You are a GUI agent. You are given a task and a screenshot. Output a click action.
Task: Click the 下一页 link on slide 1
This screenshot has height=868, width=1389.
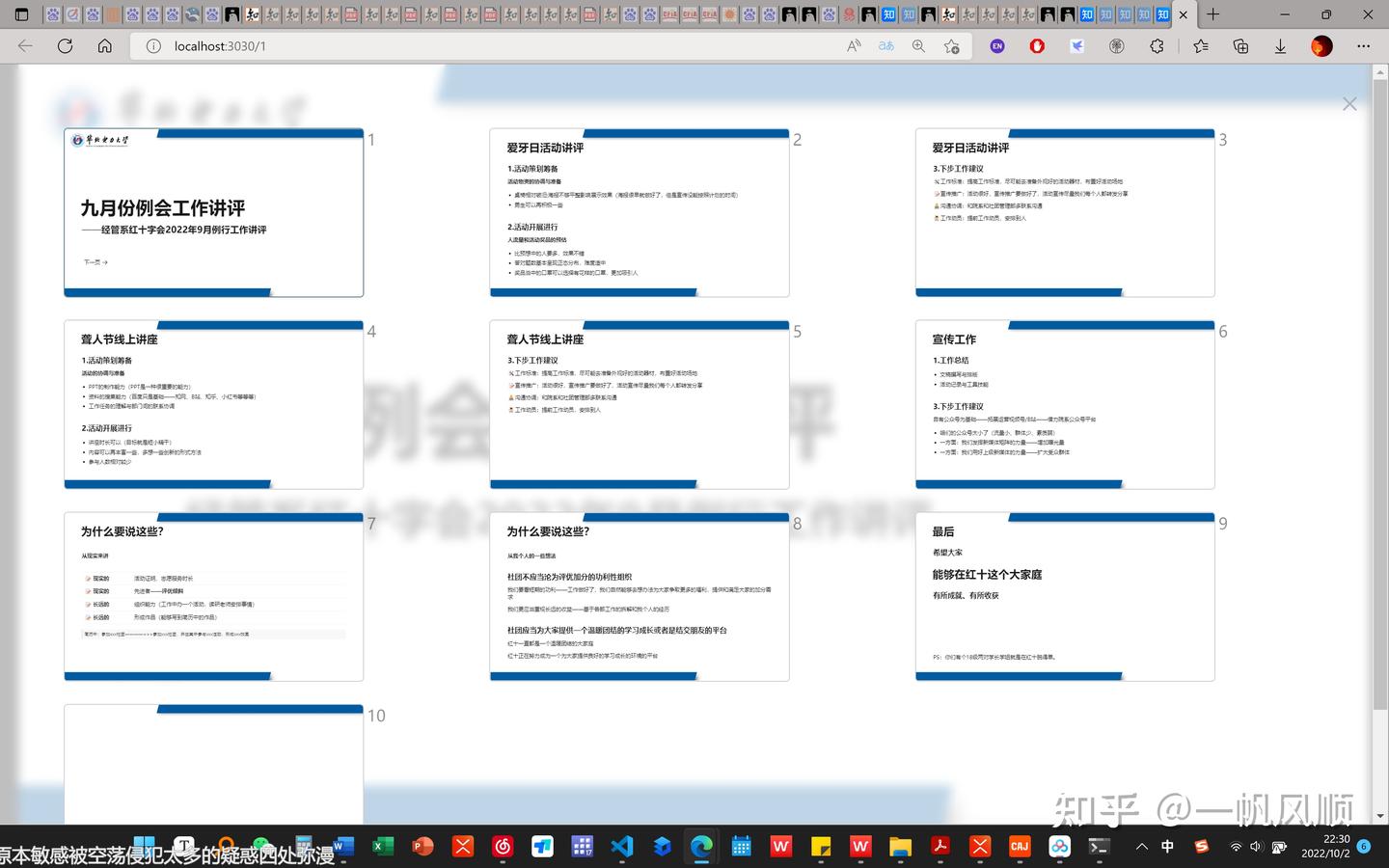[94, 261]
